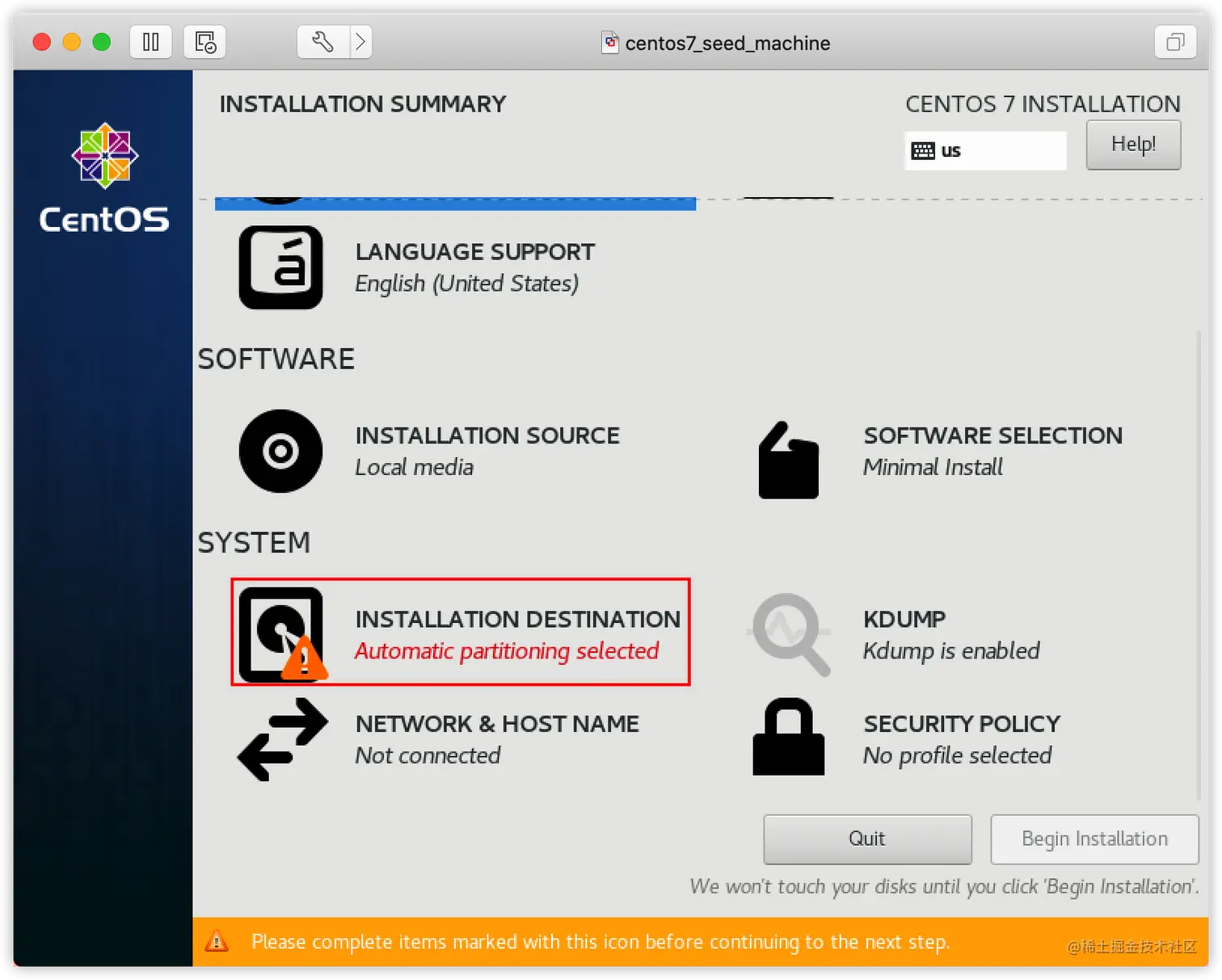Viewport: 1222px width, 980px height.
Task: Click the CentOS logo in sidebar
Action: 104,179
